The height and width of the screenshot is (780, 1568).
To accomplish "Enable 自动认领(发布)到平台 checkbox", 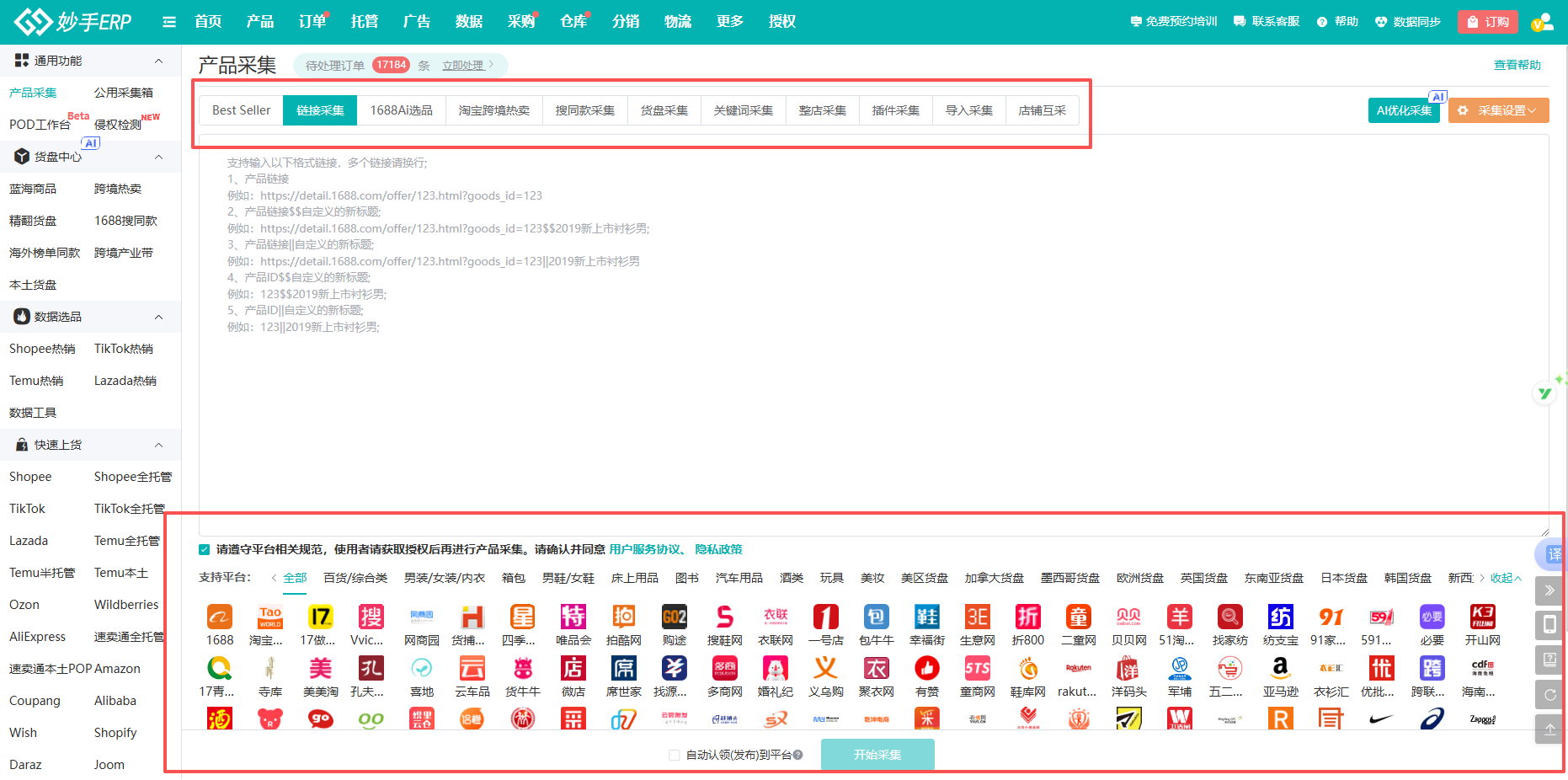I will (x=675, y=756).
